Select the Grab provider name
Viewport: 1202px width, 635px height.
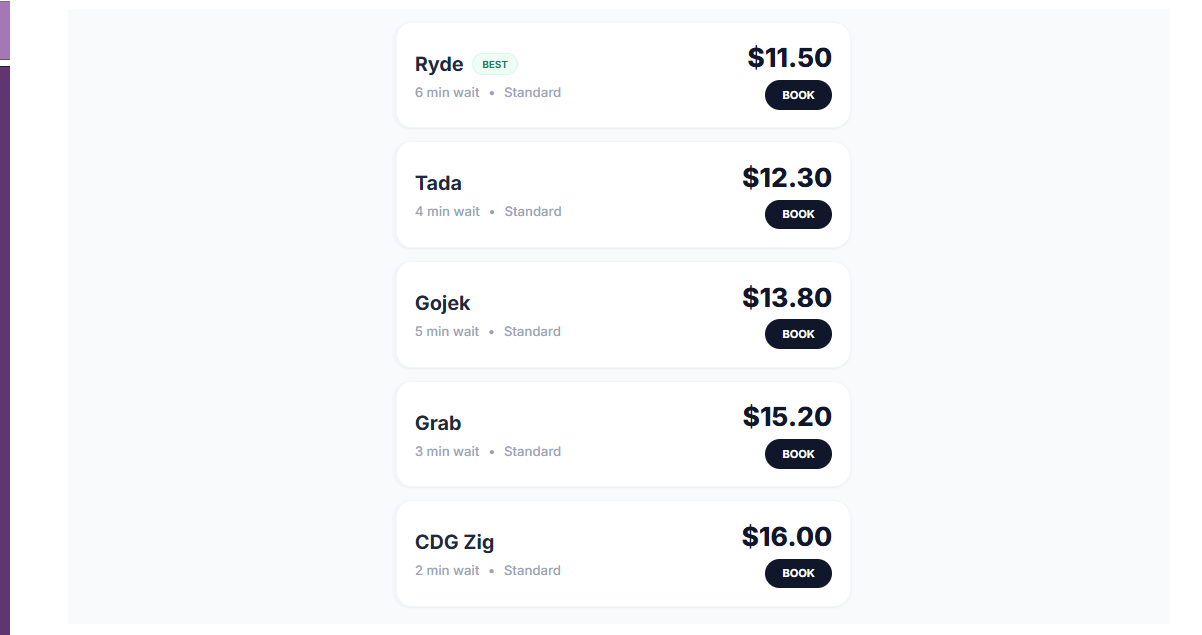click(x=438, y=423)
